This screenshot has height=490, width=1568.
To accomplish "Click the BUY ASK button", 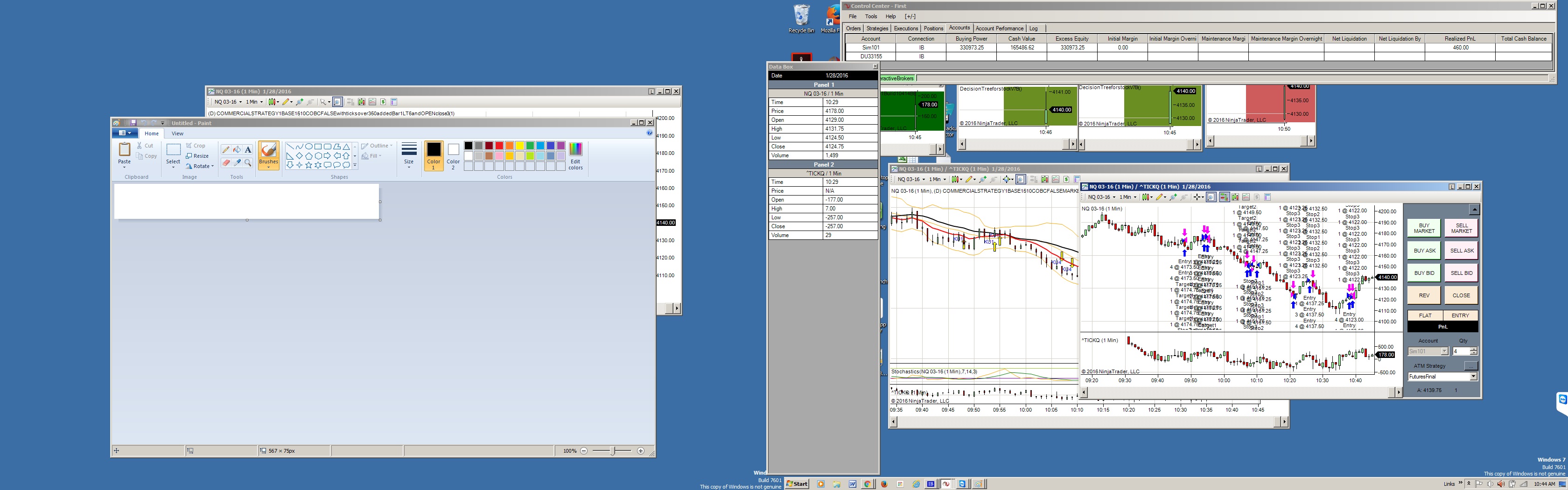I will 1424,251.
